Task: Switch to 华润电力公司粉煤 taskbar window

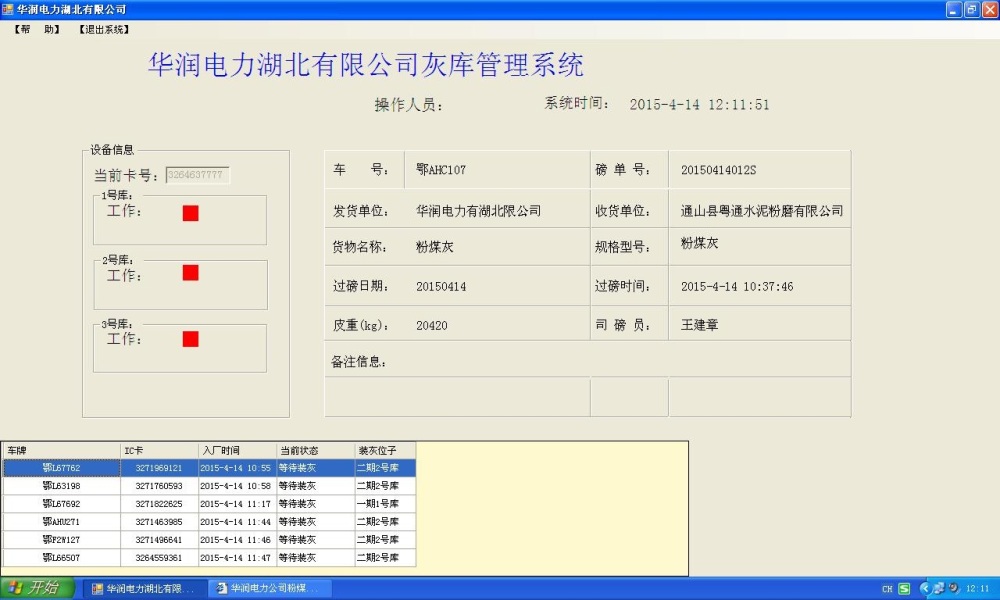Action: (x=268, y=589)
